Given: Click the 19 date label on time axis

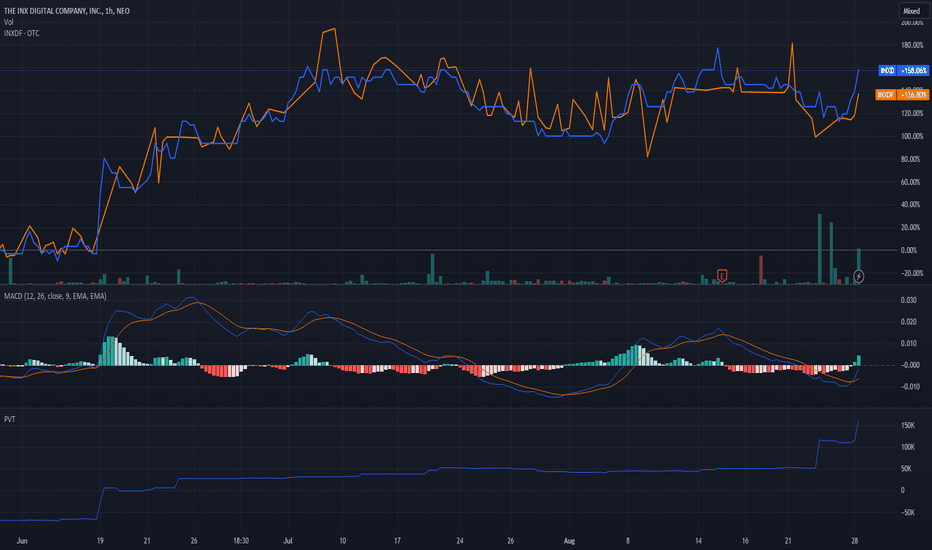Looking at the screenshot, I should pos(100,541).
